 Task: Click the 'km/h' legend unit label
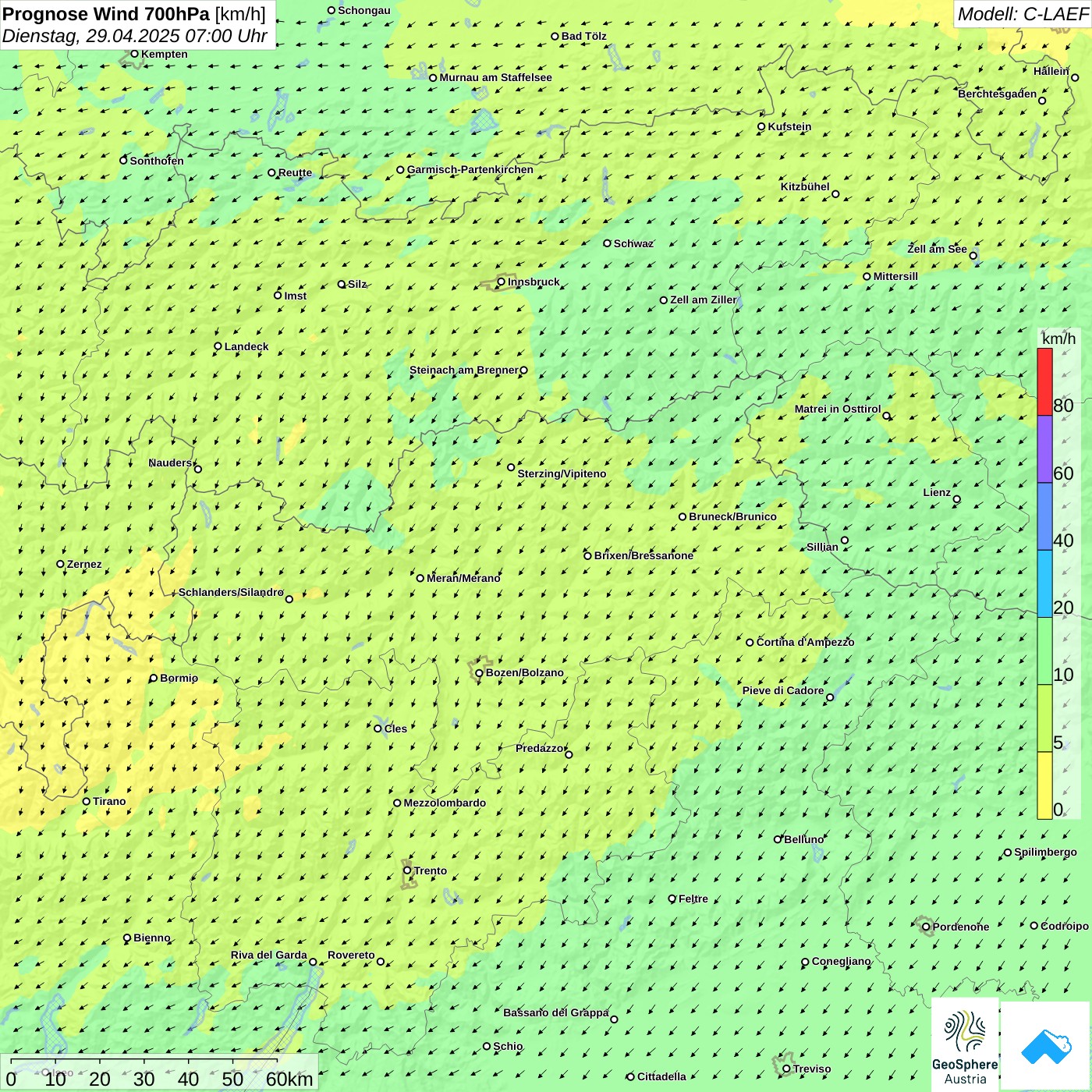pos(1058,339)
